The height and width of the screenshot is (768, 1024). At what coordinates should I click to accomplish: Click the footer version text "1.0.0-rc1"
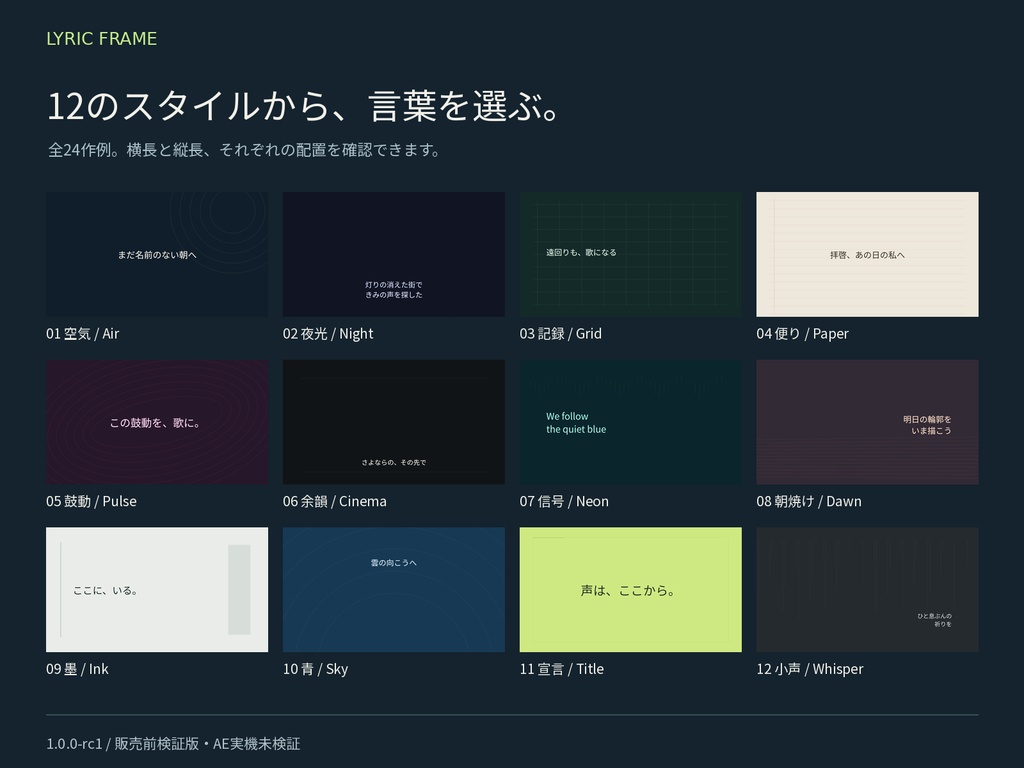(74, 744)
